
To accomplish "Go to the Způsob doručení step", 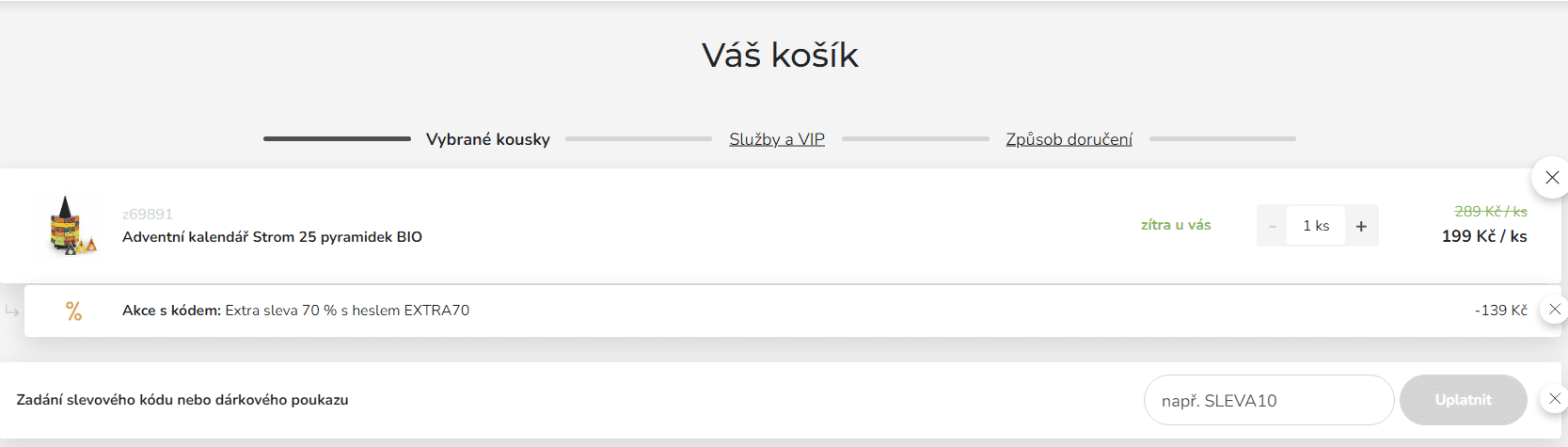I will [x=1069, y=139].
